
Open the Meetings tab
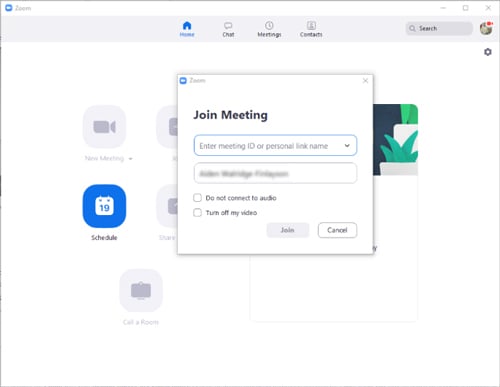pyautogui.click(x=269, y=29)
